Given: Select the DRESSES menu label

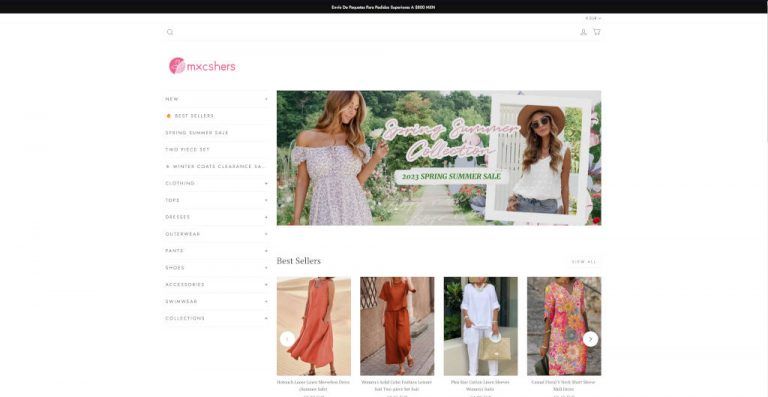Looking at the screenshot, I should point(178,217).
